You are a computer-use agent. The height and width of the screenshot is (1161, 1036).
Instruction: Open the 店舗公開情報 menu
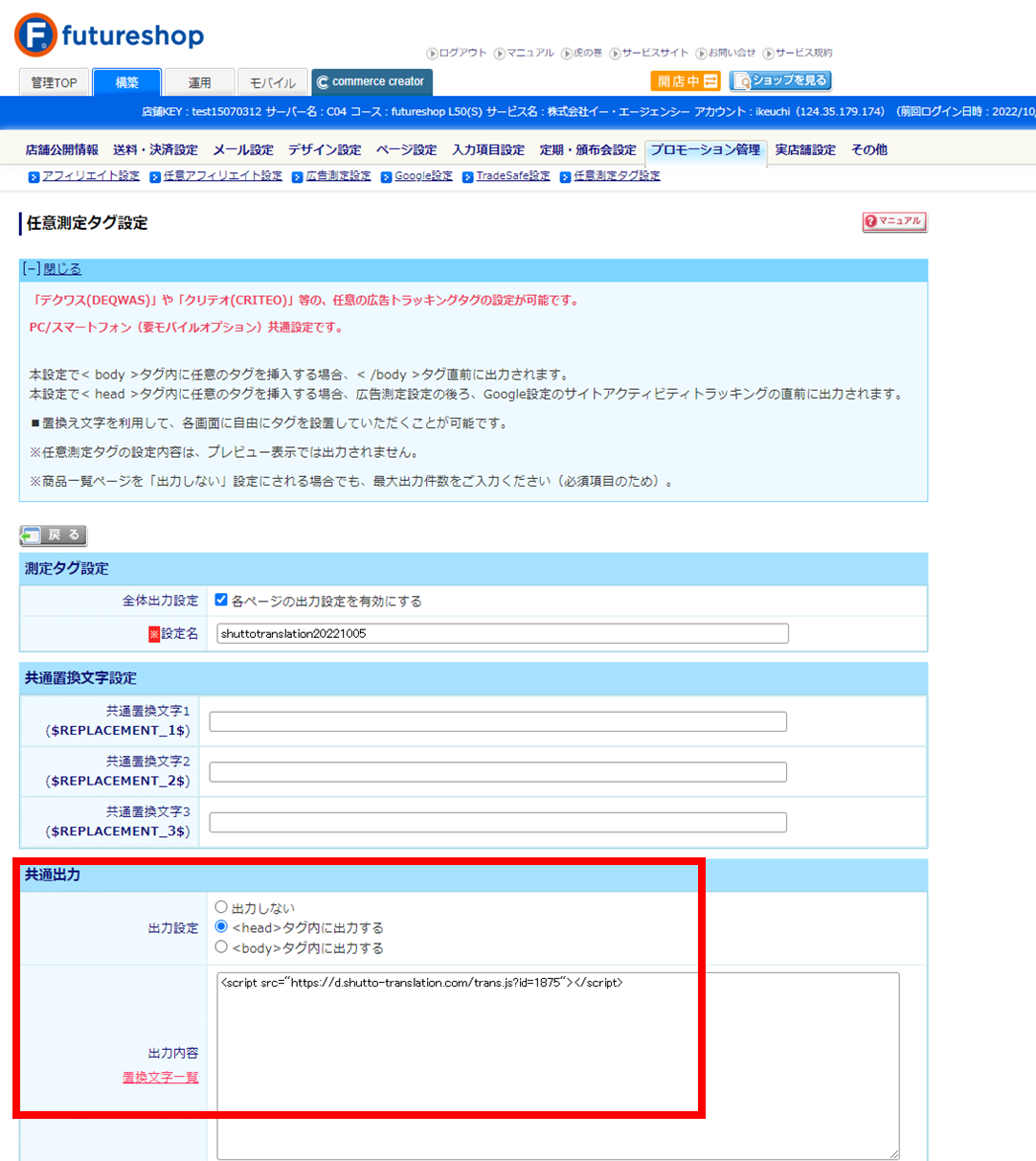click(x=61, y=149)
